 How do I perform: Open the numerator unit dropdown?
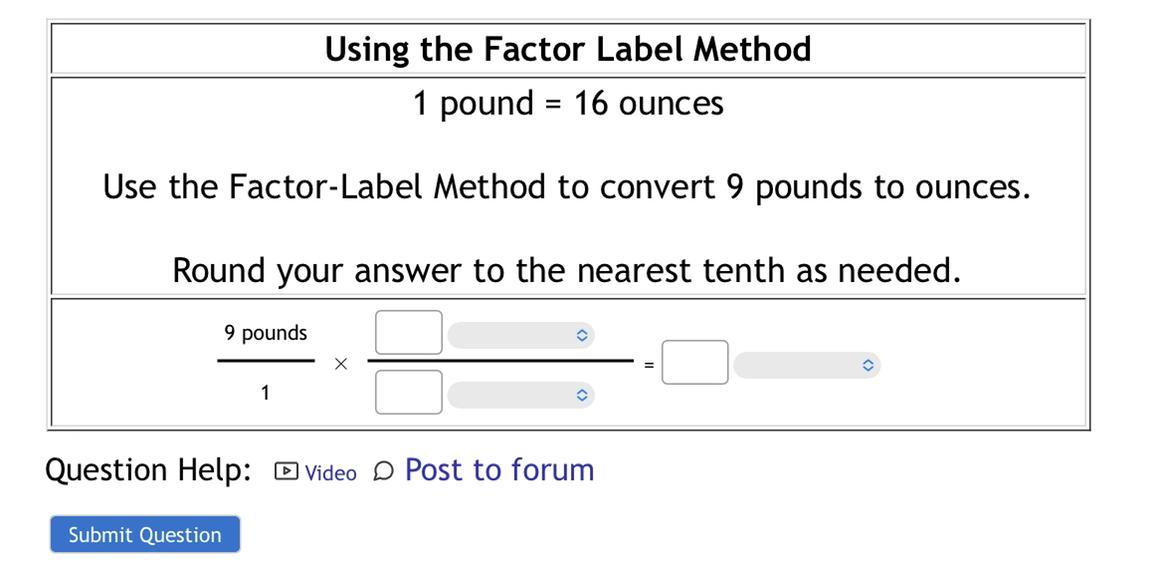520,336
